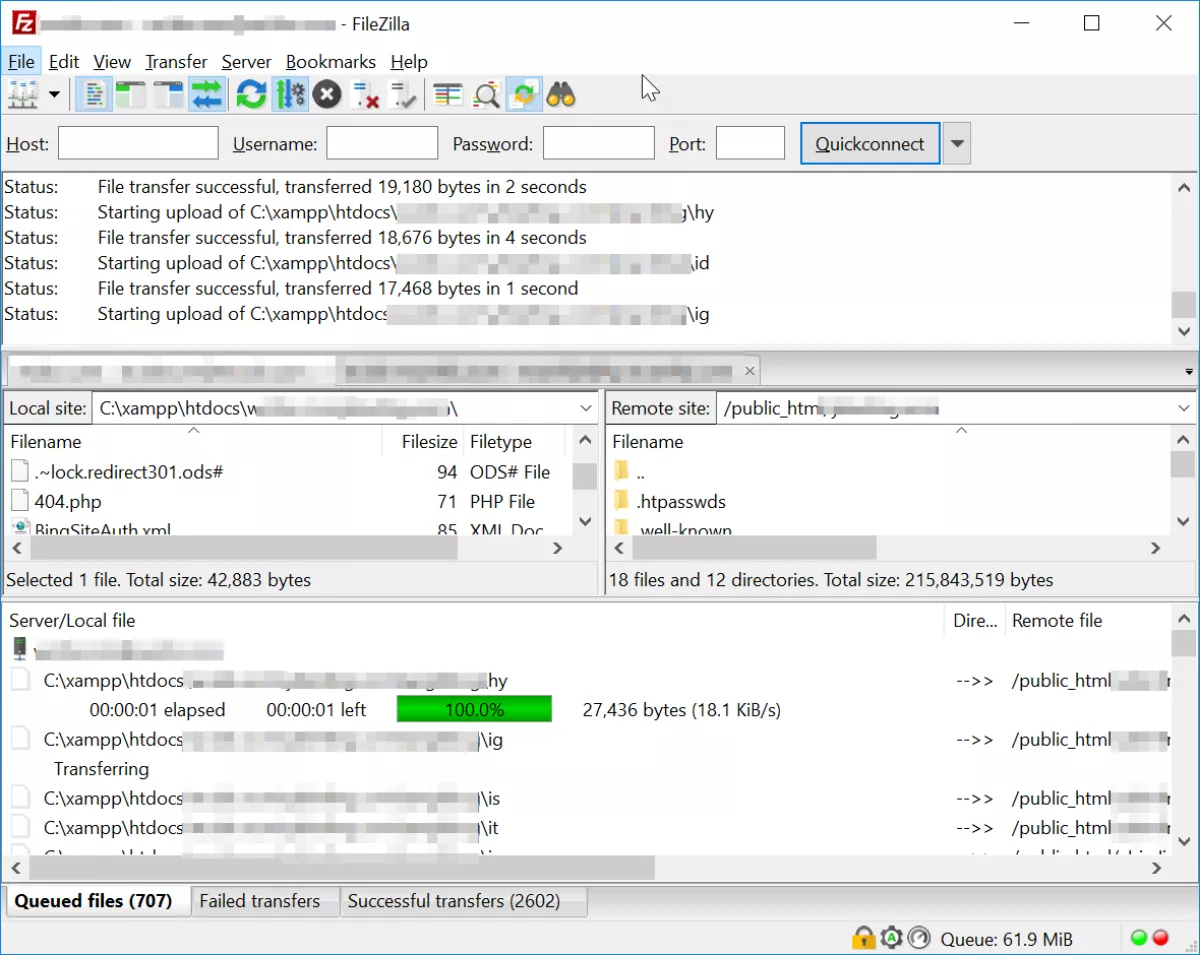Click the data type gear icon in status bar

890,938
